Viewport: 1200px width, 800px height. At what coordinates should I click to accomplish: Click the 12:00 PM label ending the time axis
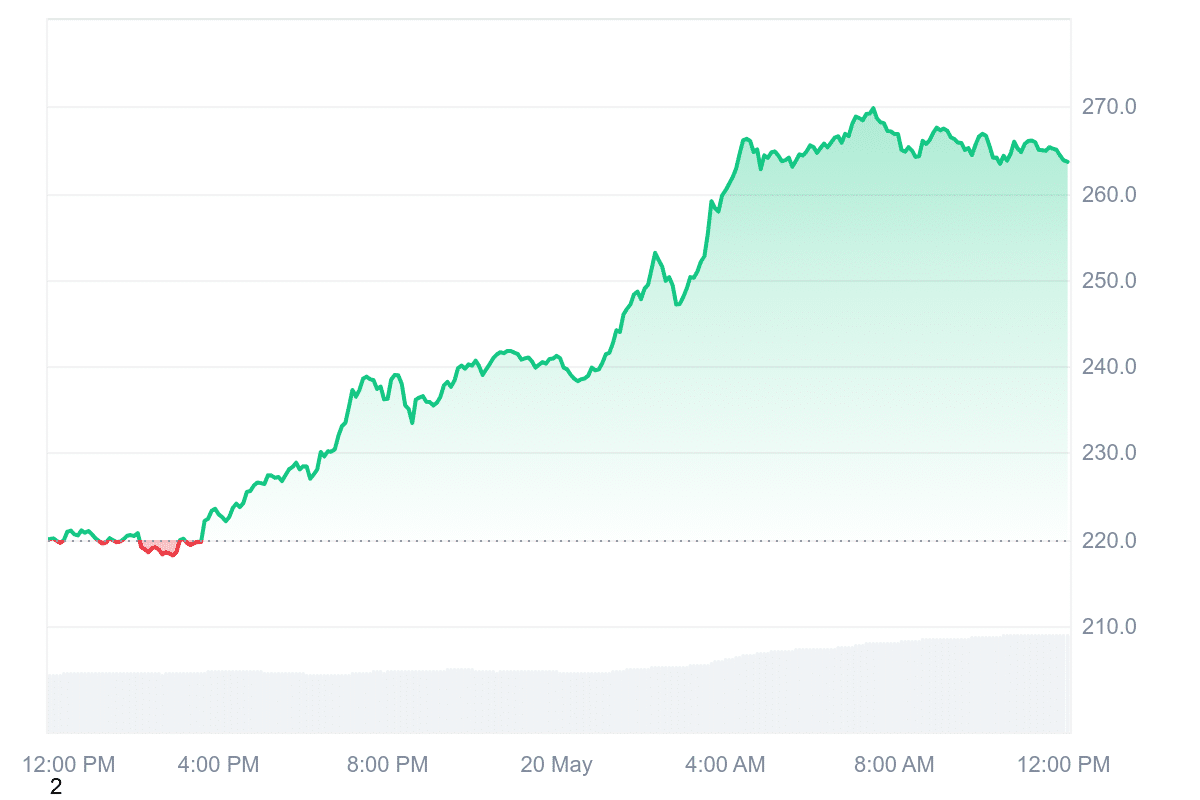click(x=1064, y=765)
